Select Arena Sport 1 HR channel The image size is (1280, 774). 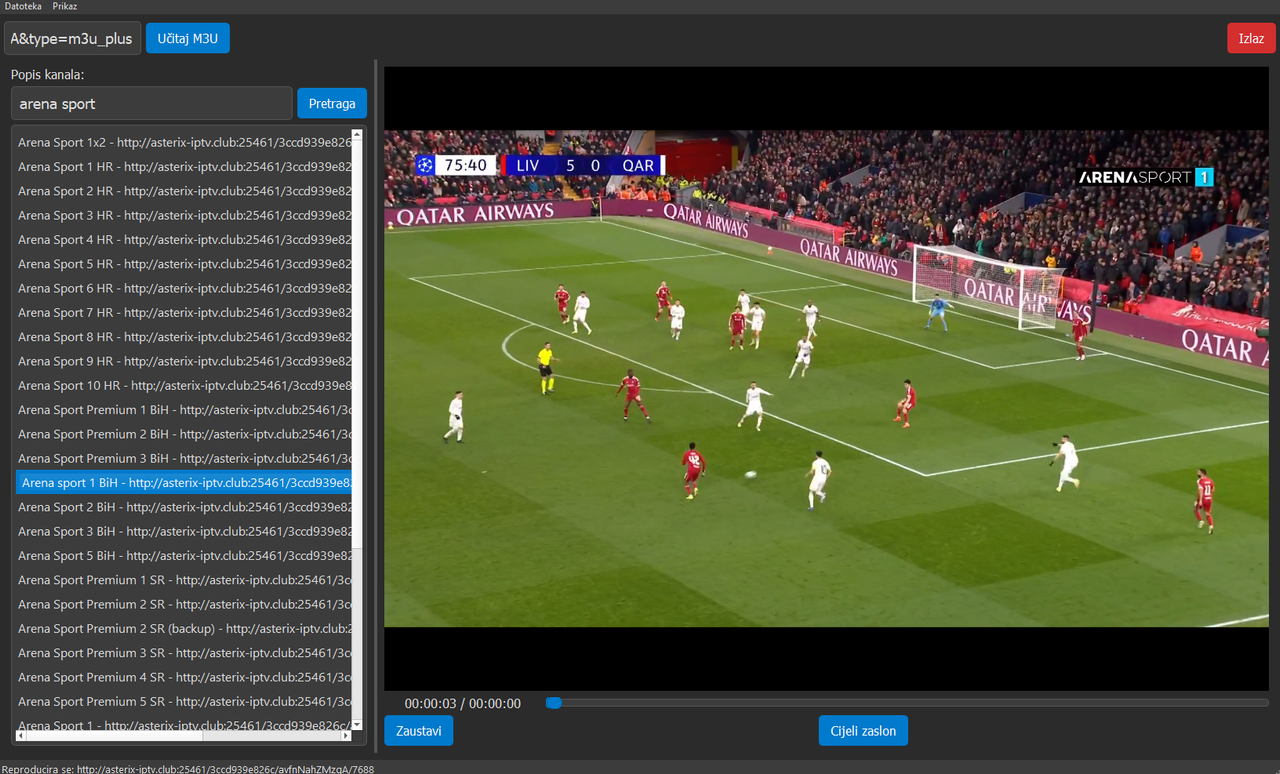184,167
